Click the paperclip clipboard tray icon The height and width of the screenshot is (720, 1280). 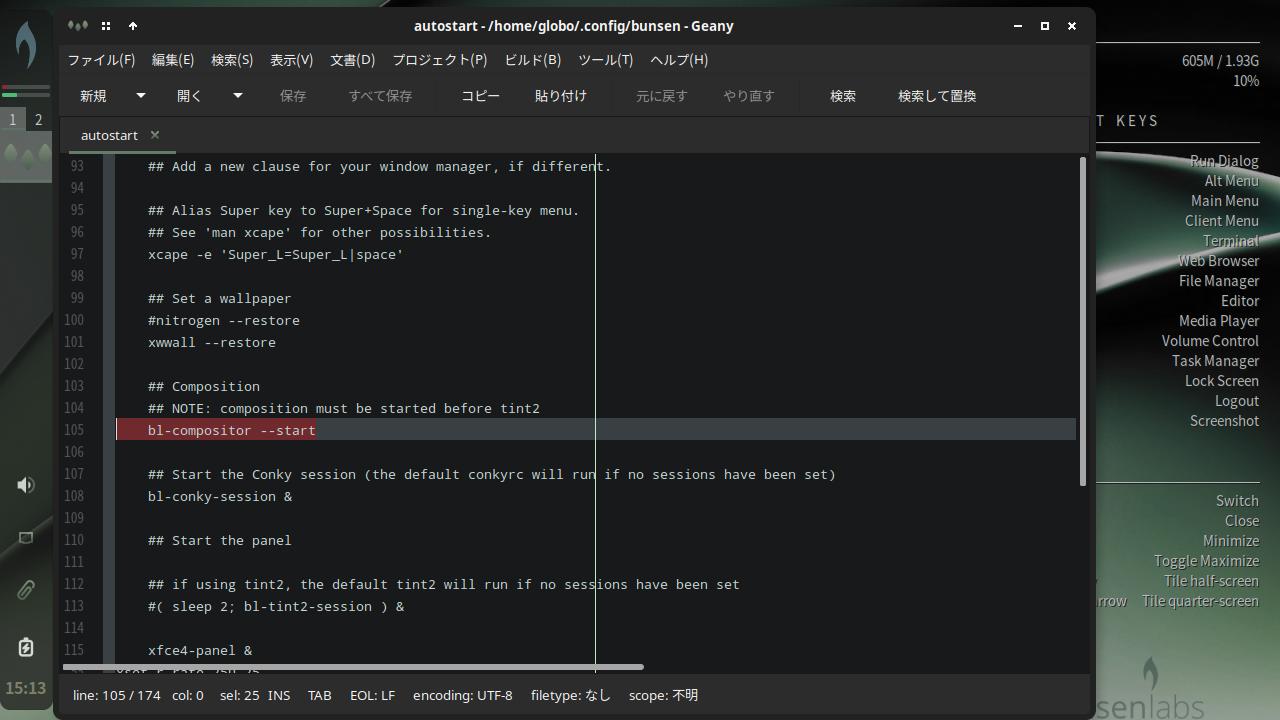tap(26, 590)
